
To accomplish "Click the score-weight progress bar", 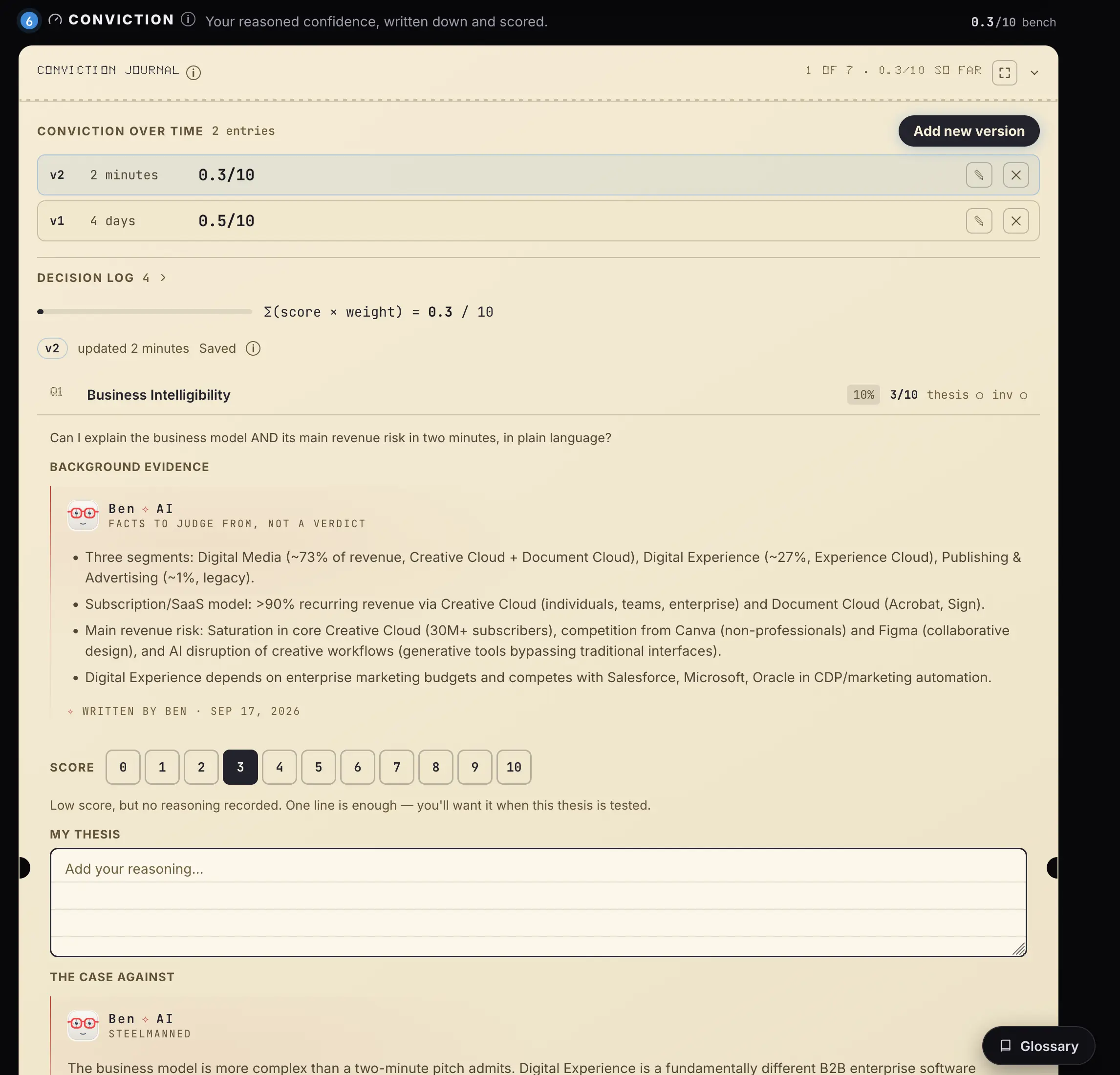I will pyautogui.click(x=145, y=312).
